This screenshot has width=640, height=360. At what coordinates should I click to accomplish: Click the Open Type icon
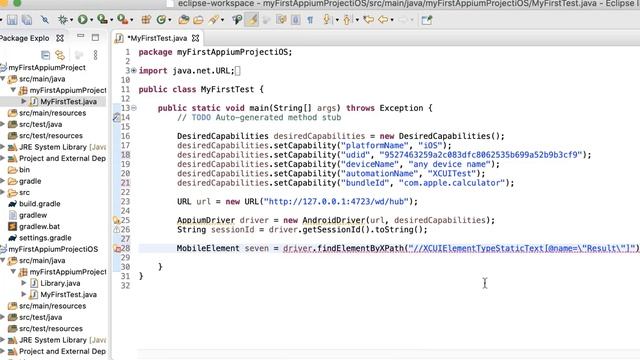point(184,20)
